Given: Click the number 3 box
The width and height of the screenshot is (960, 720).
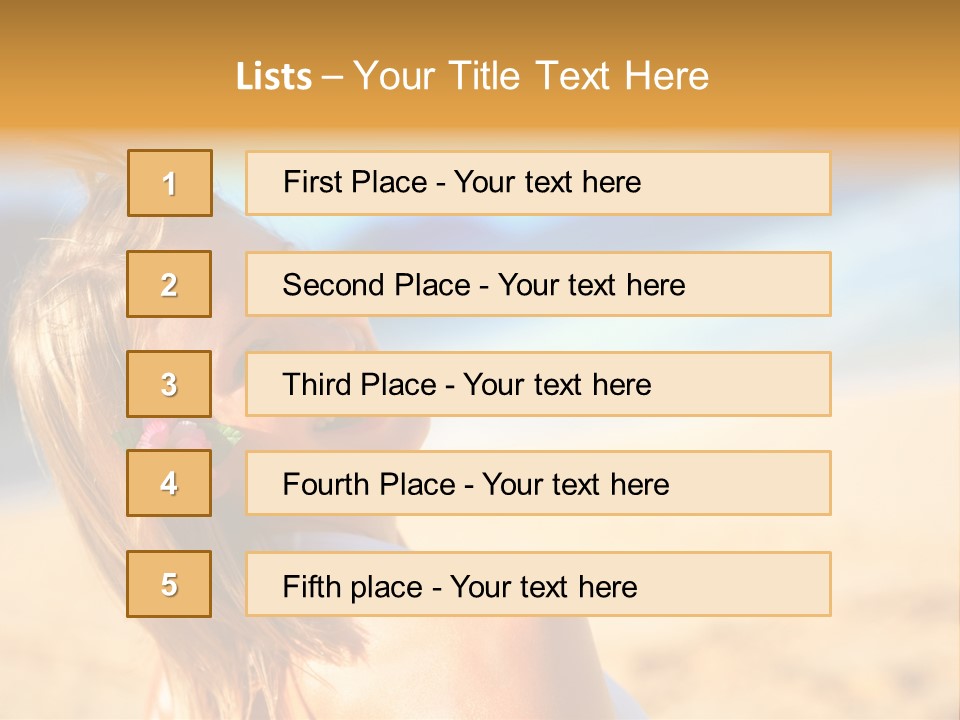Looking at the screenshot, I should [169, 384].
